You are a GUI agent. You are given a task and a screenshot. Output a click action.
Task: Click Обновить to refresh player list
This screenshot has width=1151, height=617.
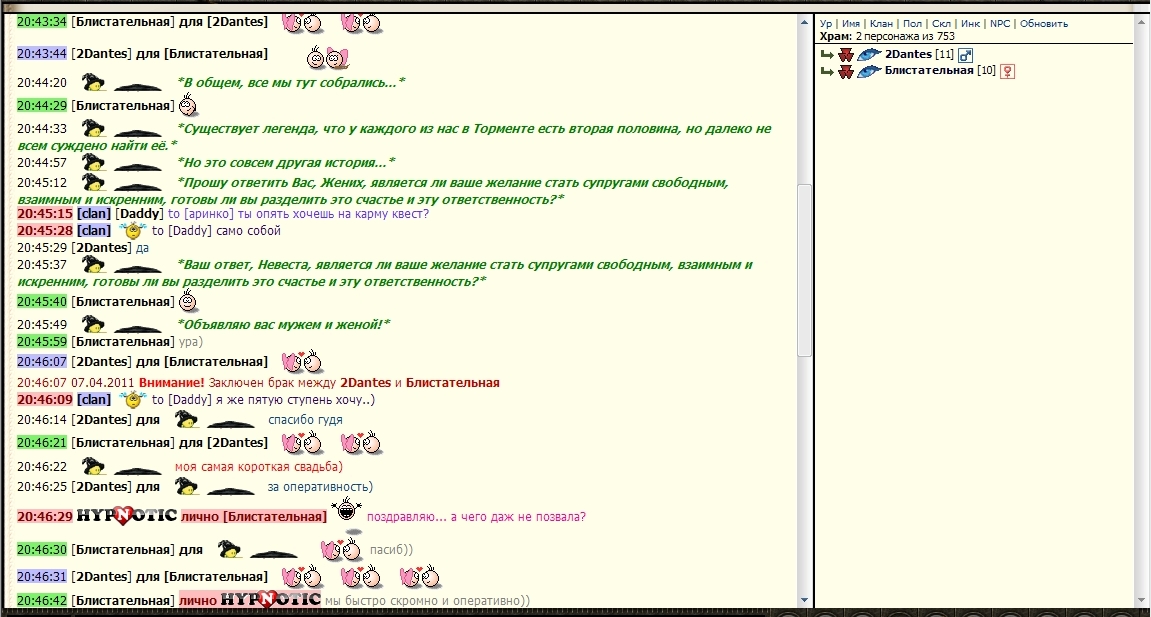coord(1044,23)
